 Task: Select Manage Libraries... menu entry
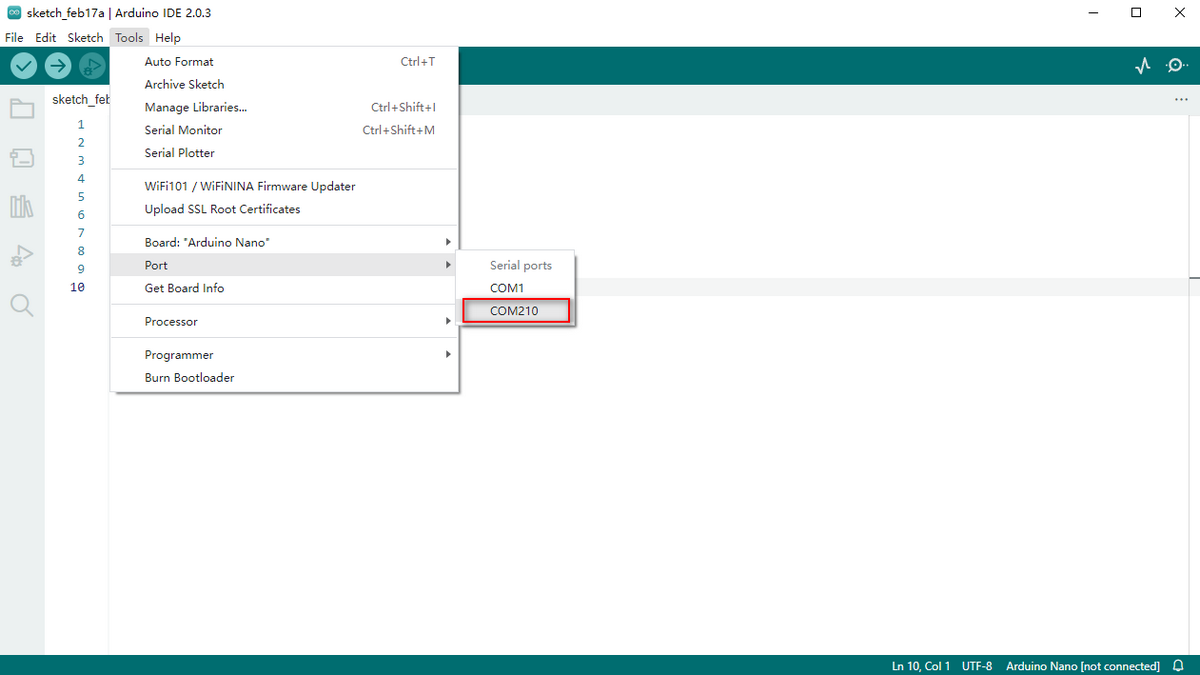click(x=285, y=107)
